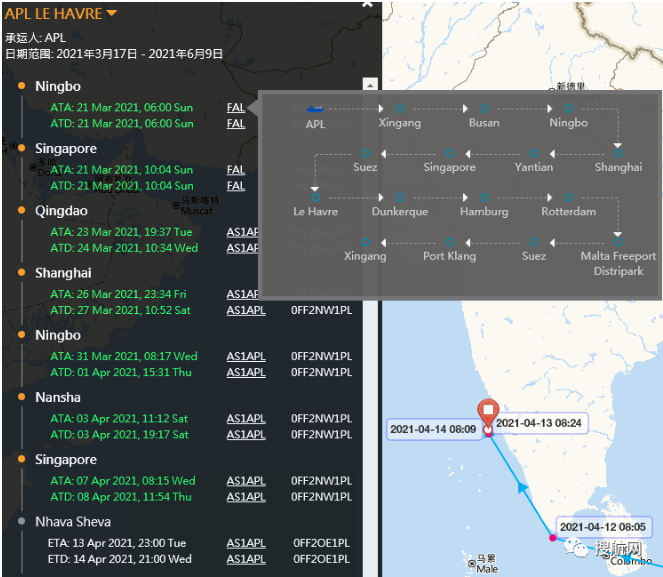
Task: Select the Nhava Sheva upcoming port entry
Action: point(73,522)
